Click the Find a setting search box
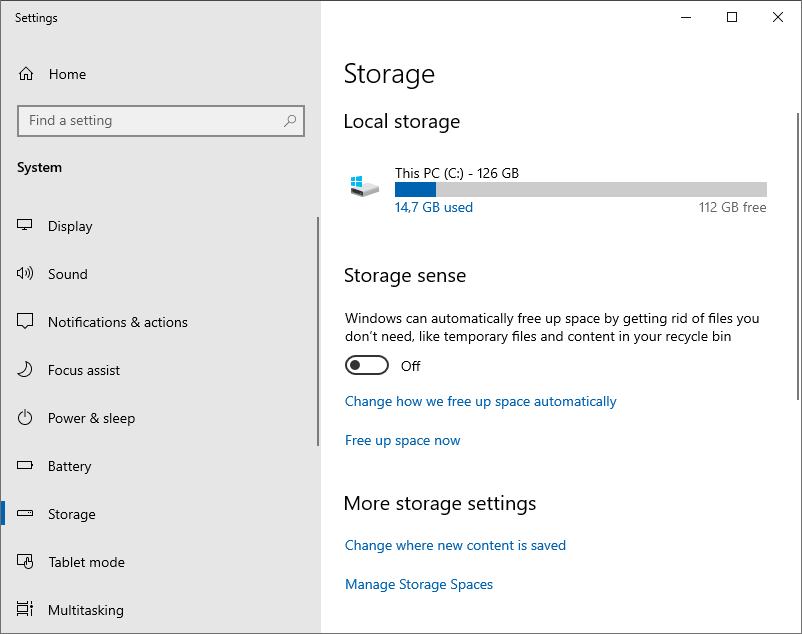Screen dimensions: 802x634 coord(161,121)
